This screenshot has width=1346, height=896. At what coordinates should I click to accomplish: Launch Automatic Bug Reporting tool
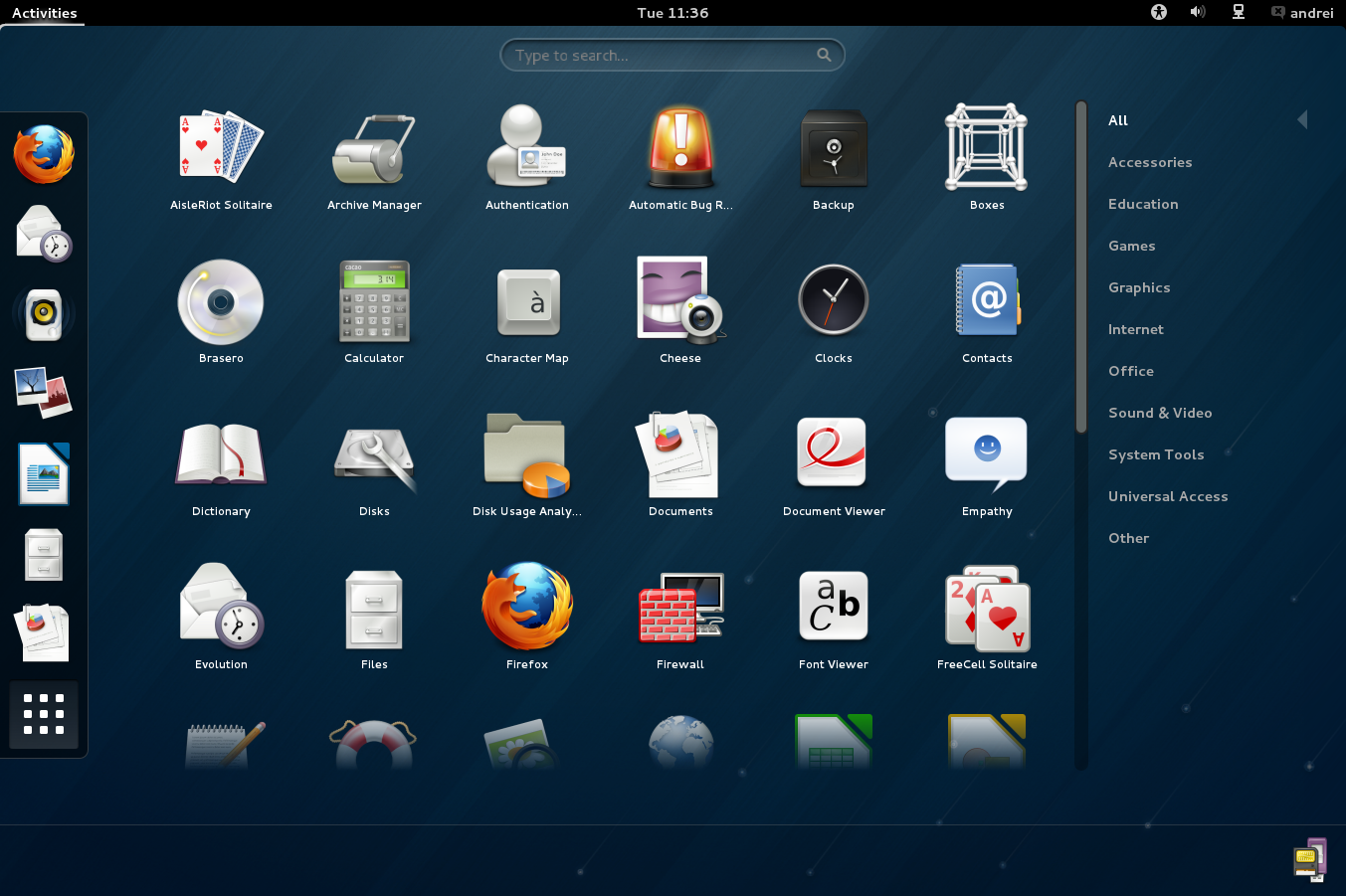coord(680,157)
